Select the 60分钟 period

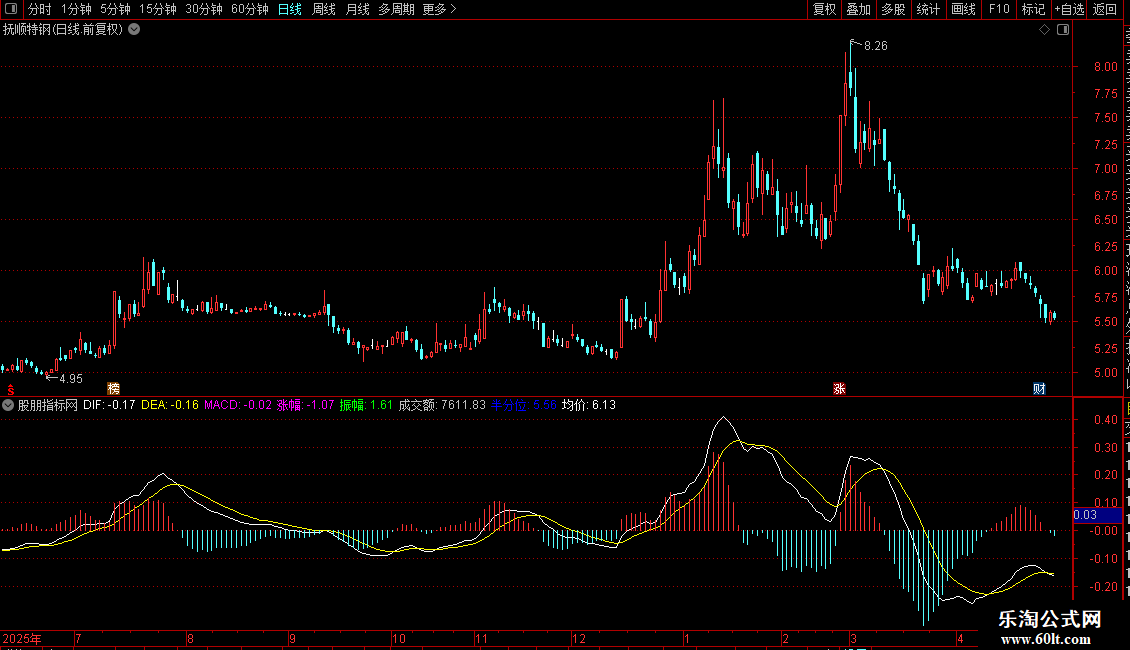[x=250, y=9]
